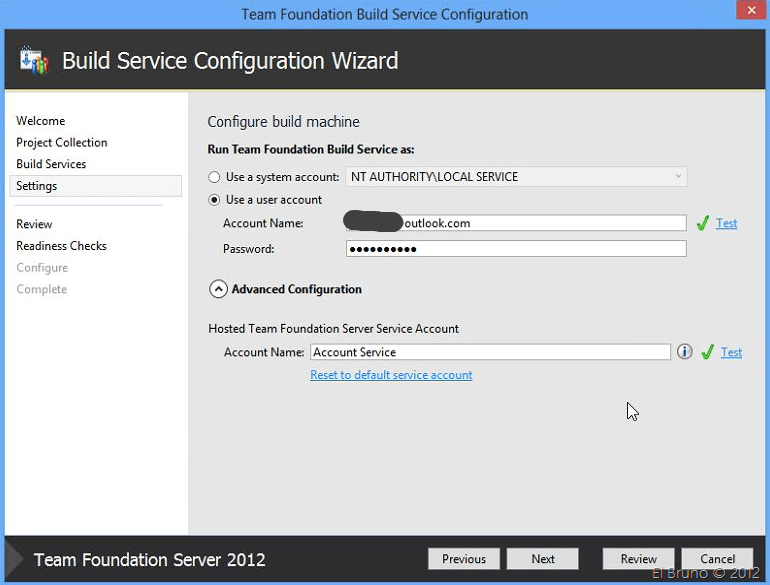Select 'Use a user account' radio button
This screenshot has width=770, height=585.
(x=214, y=200)
